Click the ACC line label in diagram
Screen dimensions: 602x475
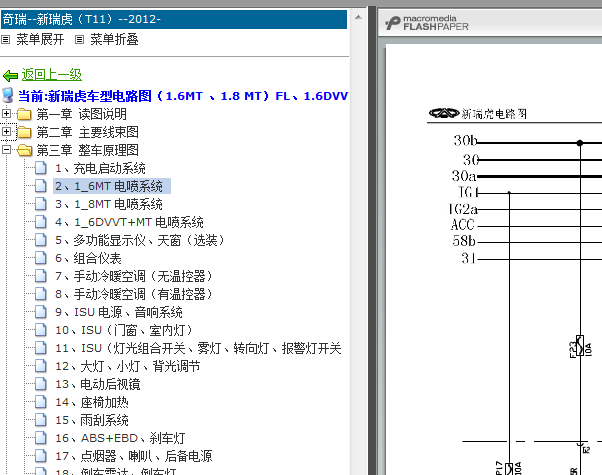point(463,225)
